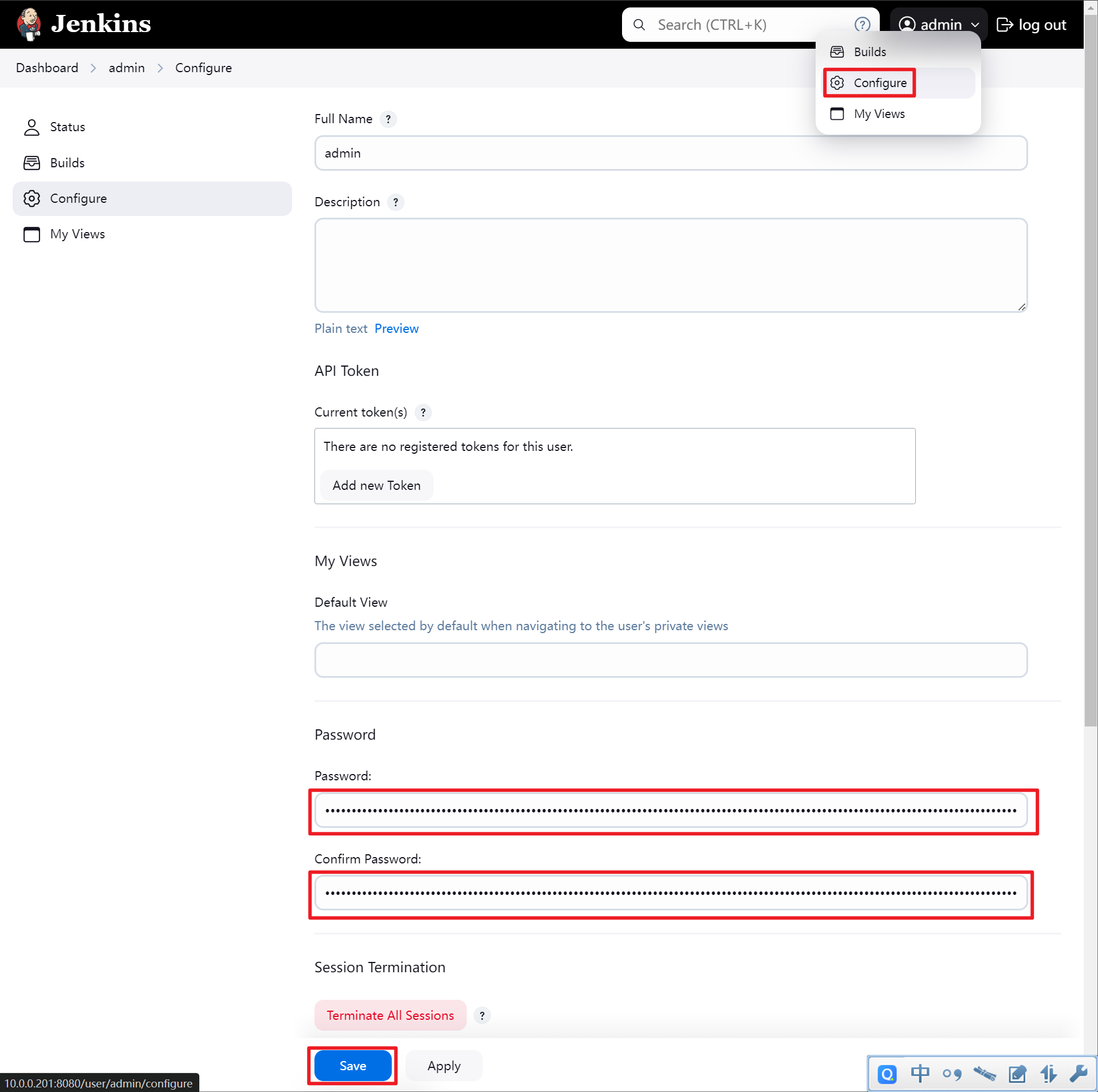
Task: Click the Terminate All Sessions button
Action: [390, 1016]
